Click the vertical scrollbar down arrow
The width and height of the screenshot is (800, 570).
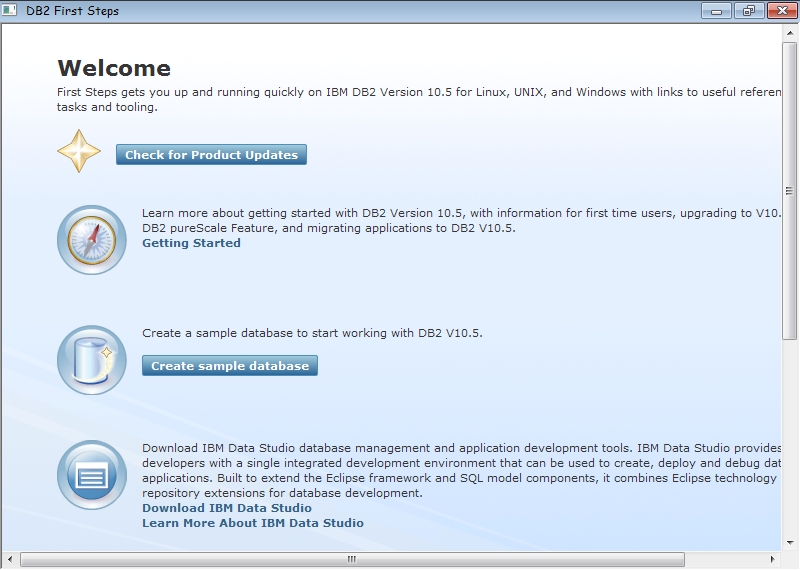790,542
